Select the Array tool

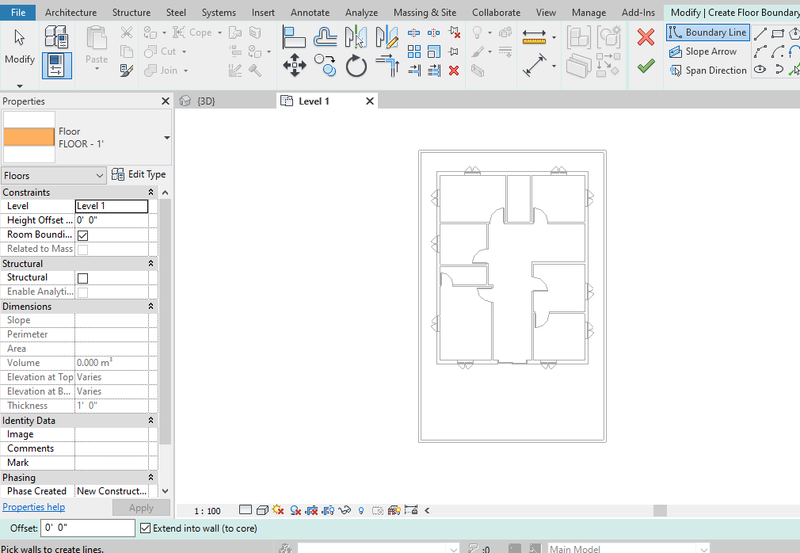[414, 52]
